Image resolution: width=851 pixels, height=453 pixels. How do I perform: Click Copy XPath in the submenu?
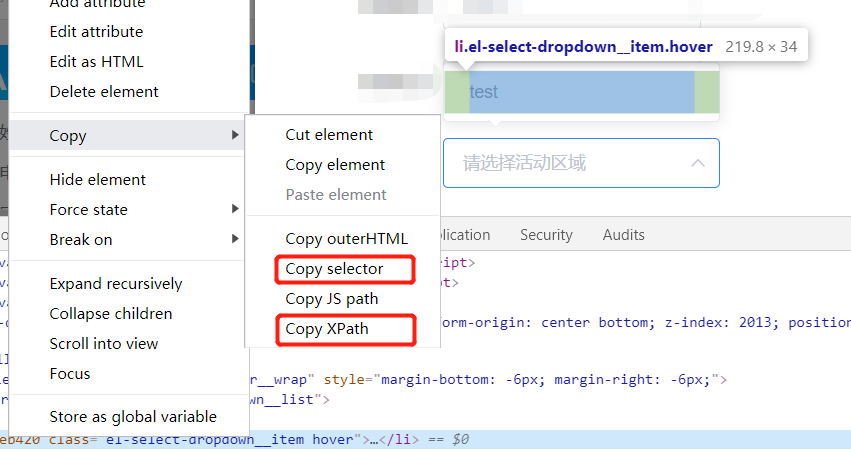pyautogui.click(x=326, y=329)
